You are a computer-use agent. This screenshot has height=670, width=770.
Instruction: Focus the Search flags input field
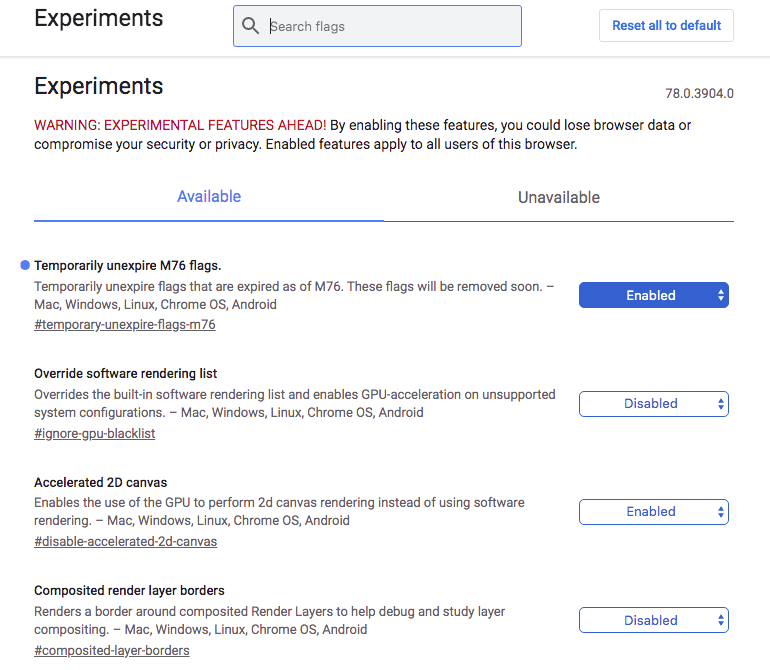click(x=377, y=26)
